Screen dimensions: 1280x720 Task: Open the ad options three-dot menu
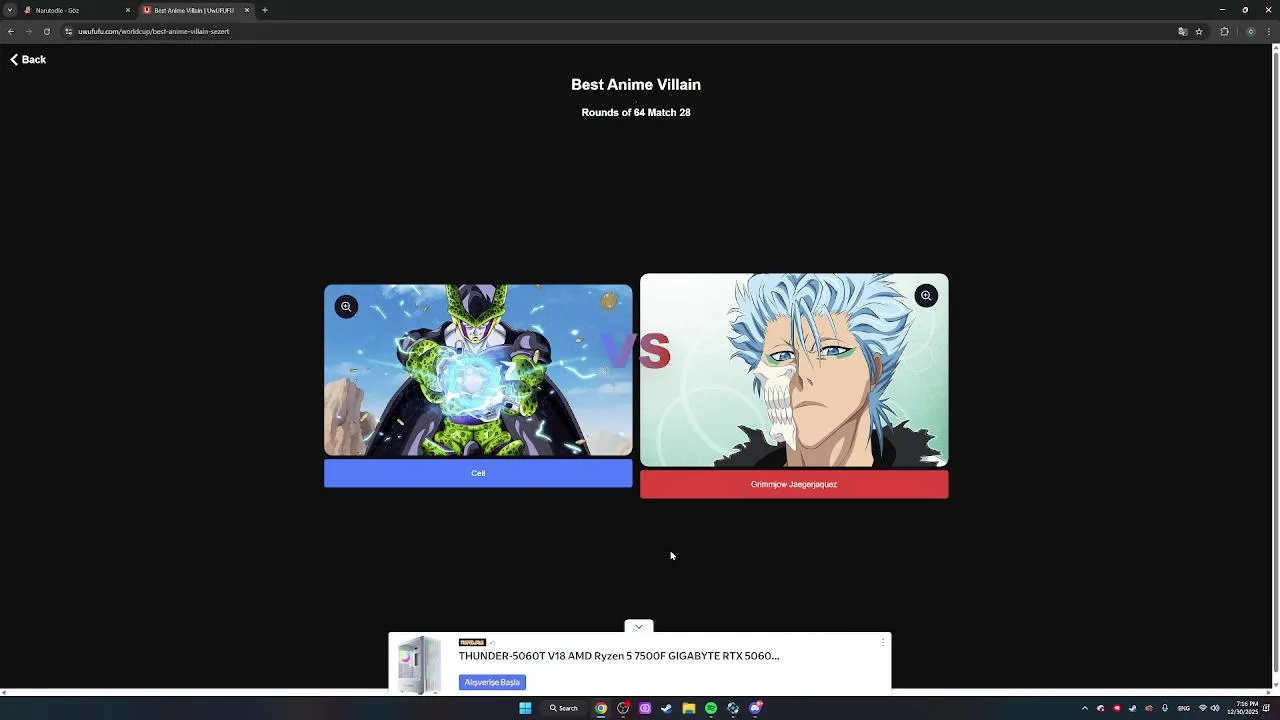tap(883, 642)
